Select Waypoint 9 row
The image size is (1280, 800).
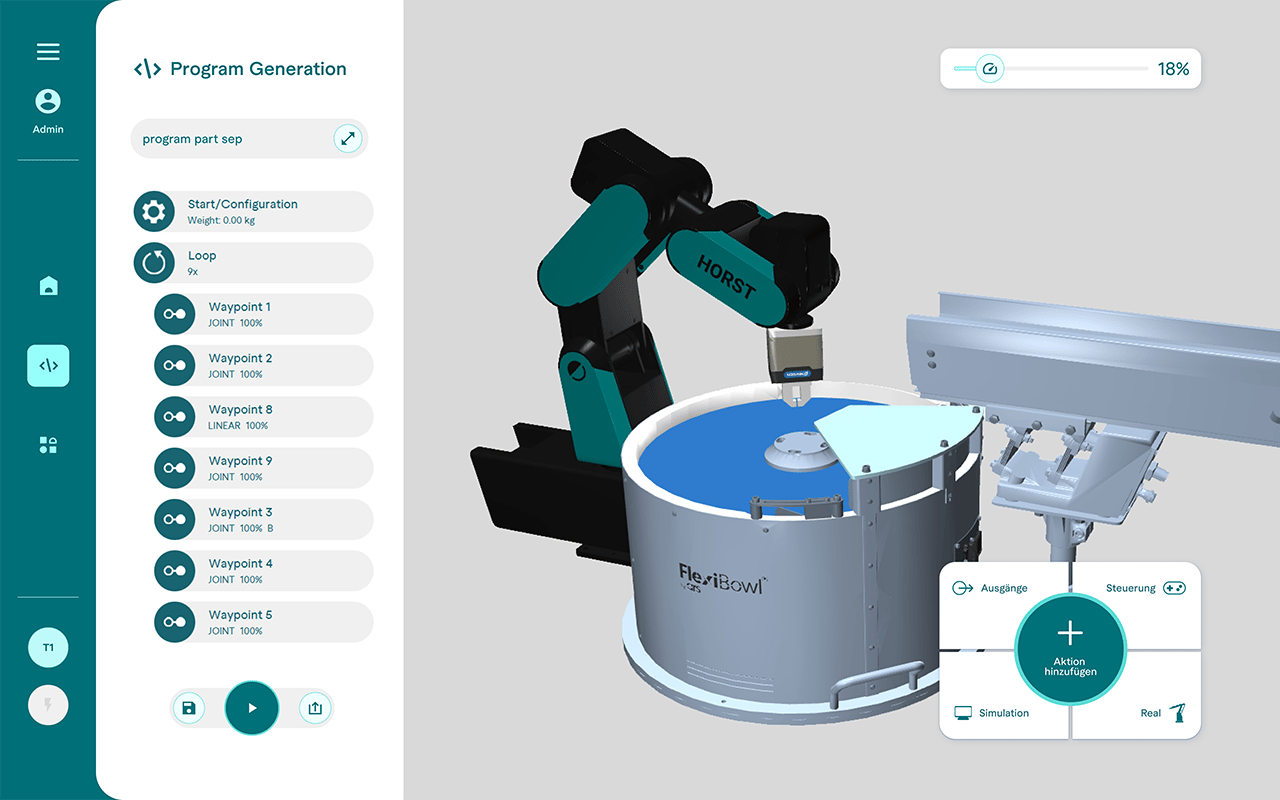point(264,468)
